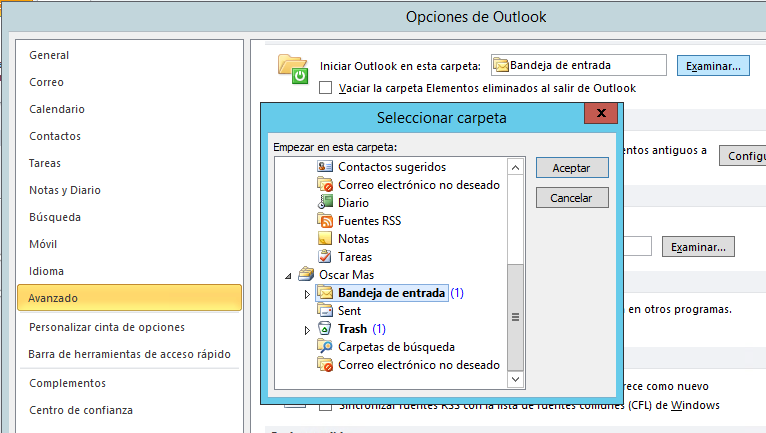Switch to Idioma options

[x=129, y=271]
